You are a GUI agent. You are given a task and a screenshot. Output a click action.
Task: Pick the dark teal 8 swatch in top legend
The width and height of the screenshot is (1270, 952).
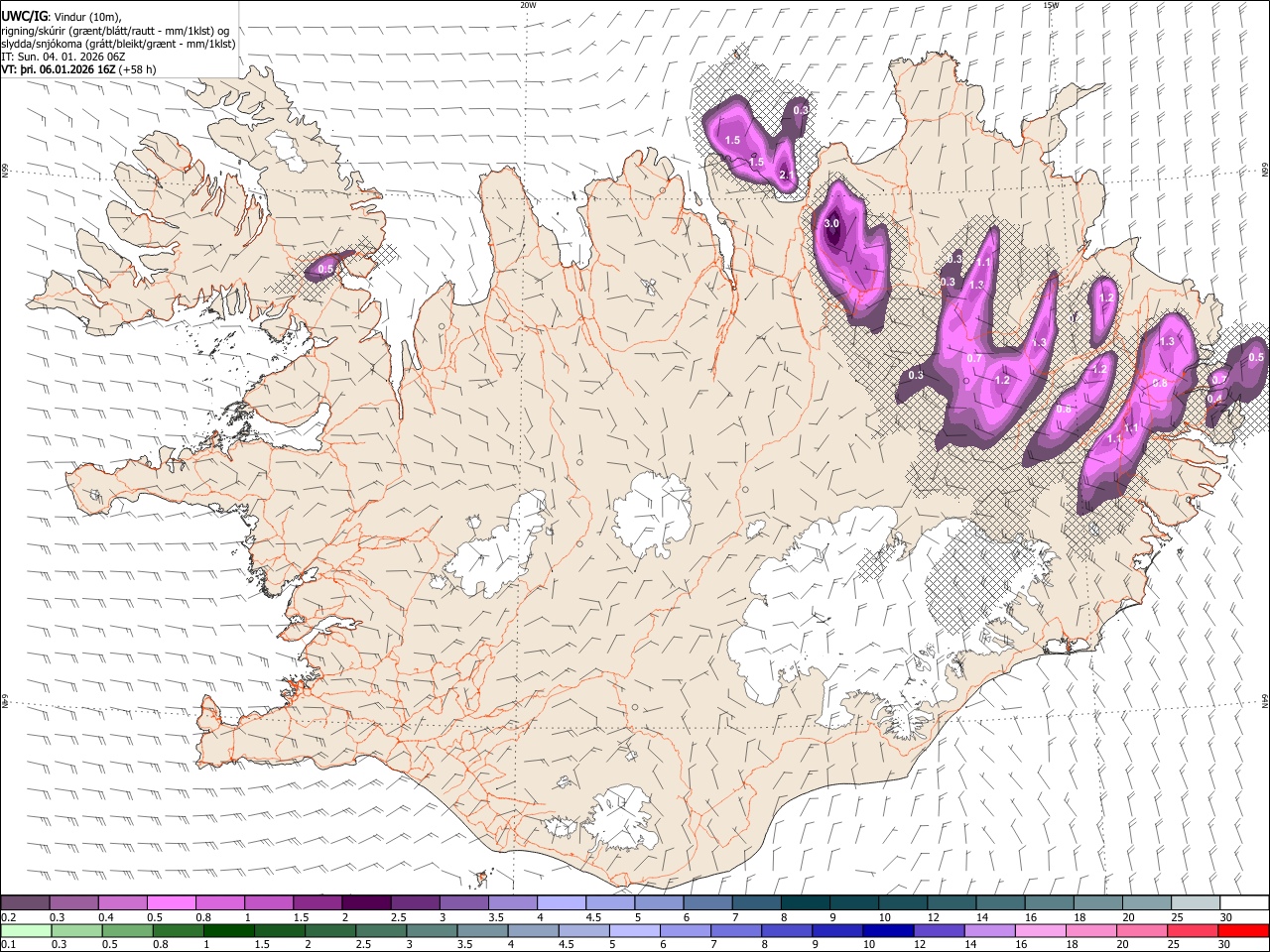coord(804,902)
